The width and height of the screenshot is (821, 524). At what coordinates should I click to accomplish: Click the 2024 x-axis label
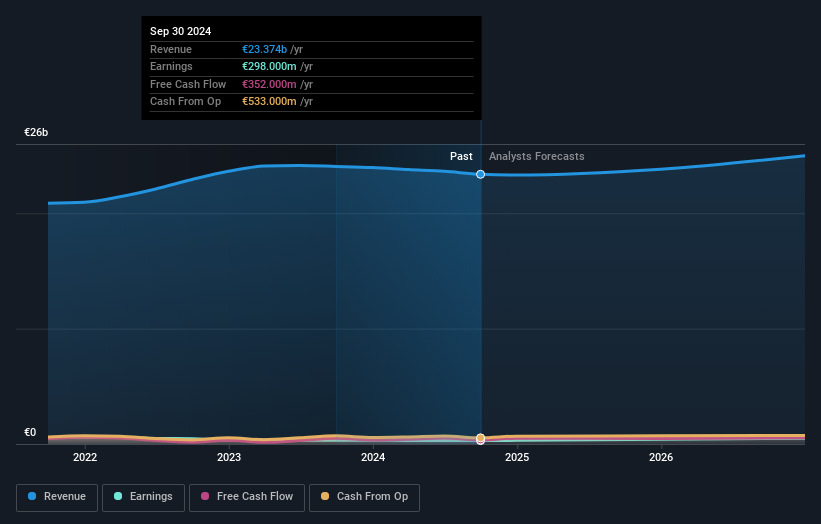373,457
